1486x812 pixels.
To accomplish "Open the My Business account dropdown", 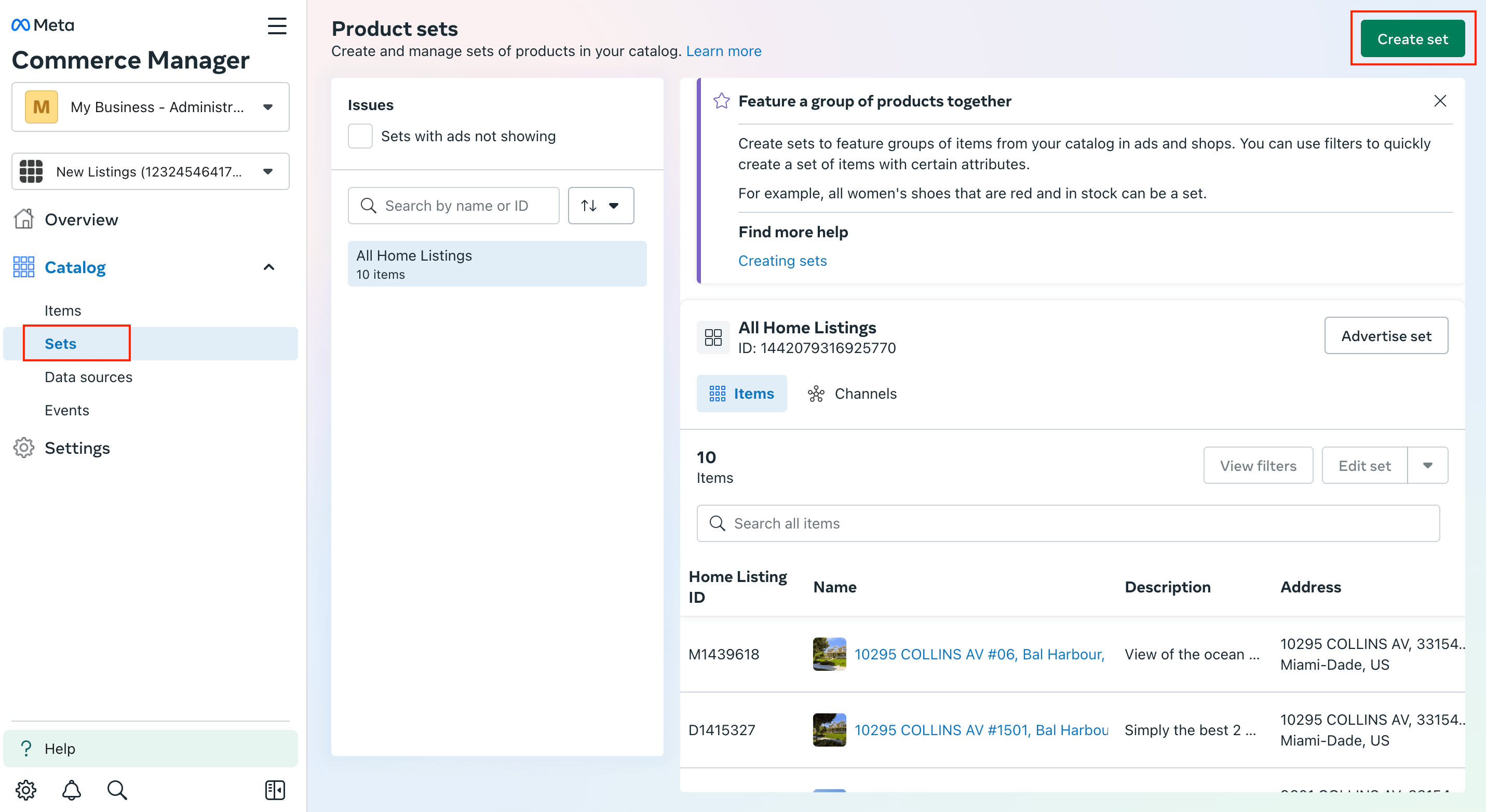I will 150,107.
